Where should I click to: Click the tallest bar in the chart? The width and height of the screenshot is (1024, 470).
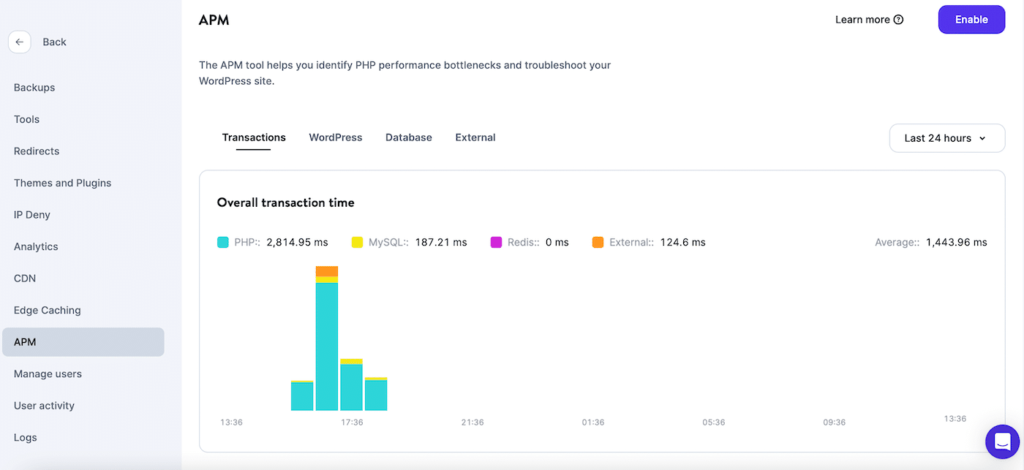coord(327,345)
